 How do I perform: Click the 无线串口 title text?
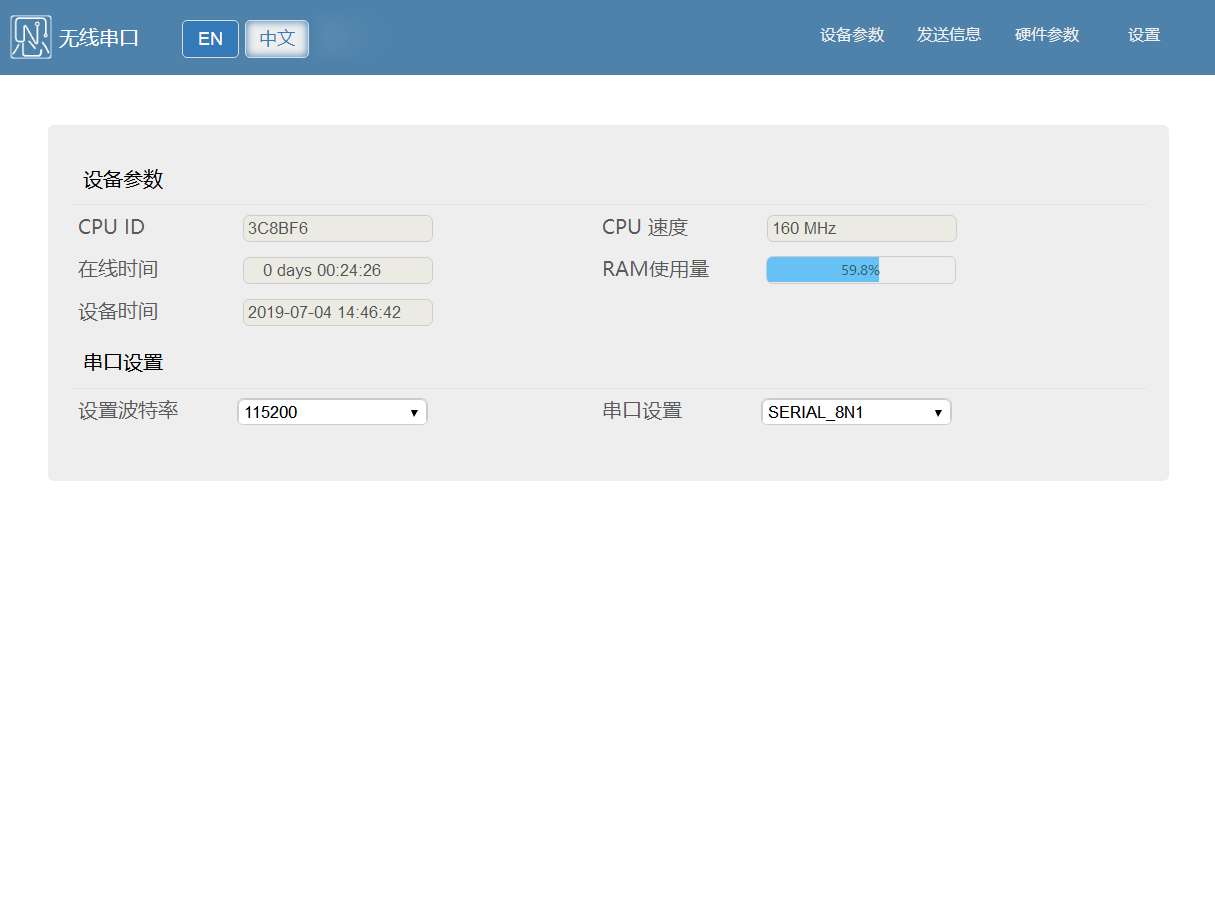(x=98, y=39)
